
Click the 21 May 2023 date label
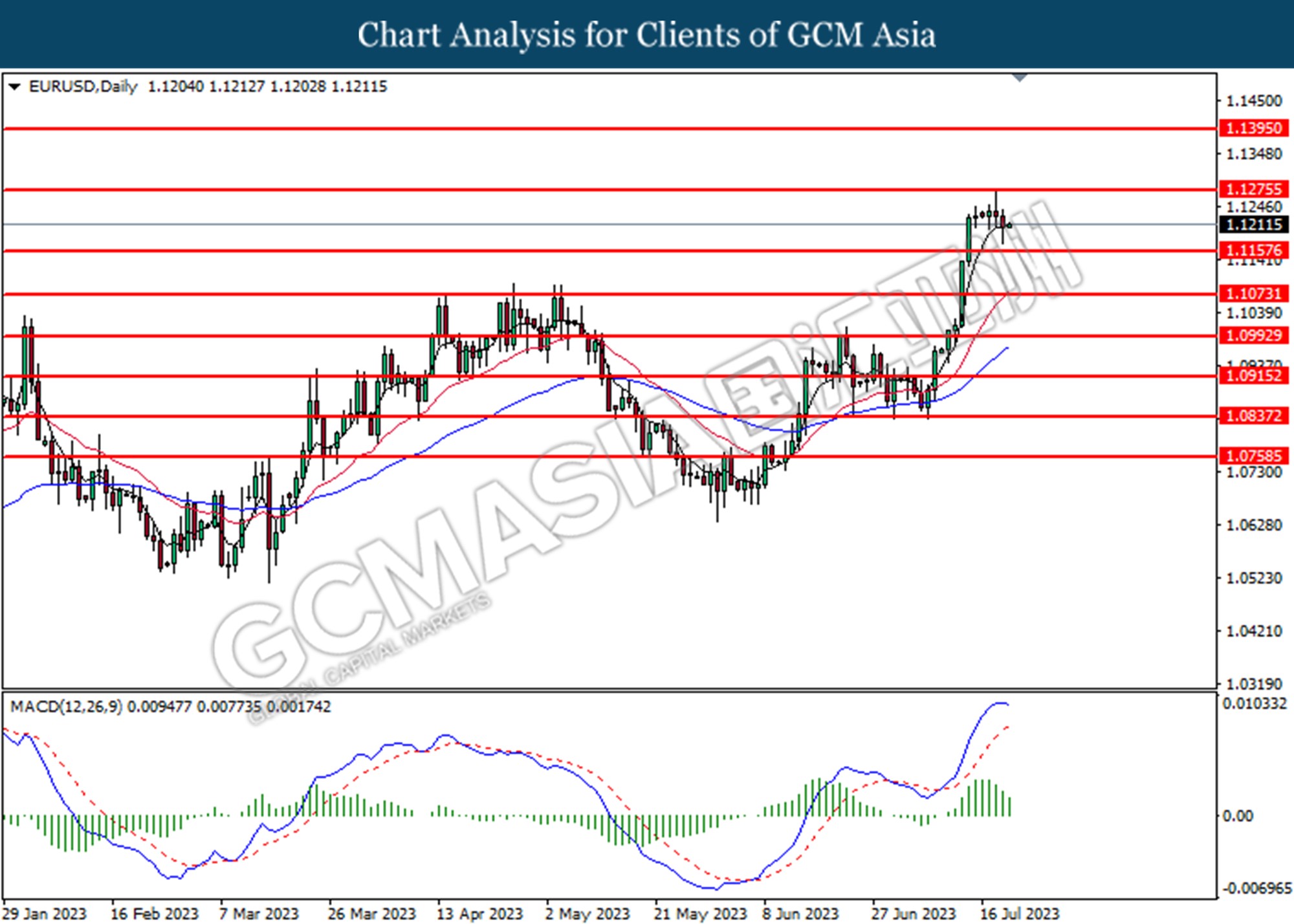pos(700,914)
